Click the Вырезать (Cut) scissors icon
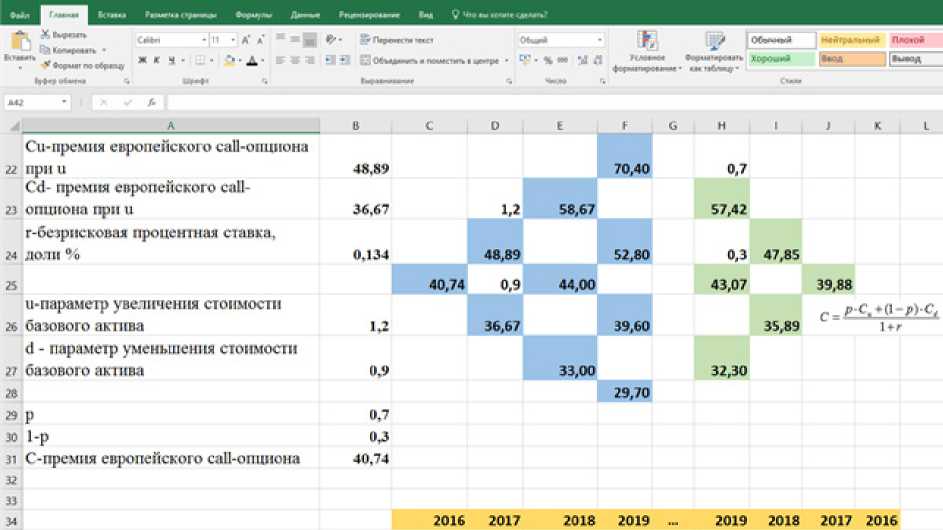Viewport: 943px width, 530px height. pyautogui.click(x=45, y=35)
